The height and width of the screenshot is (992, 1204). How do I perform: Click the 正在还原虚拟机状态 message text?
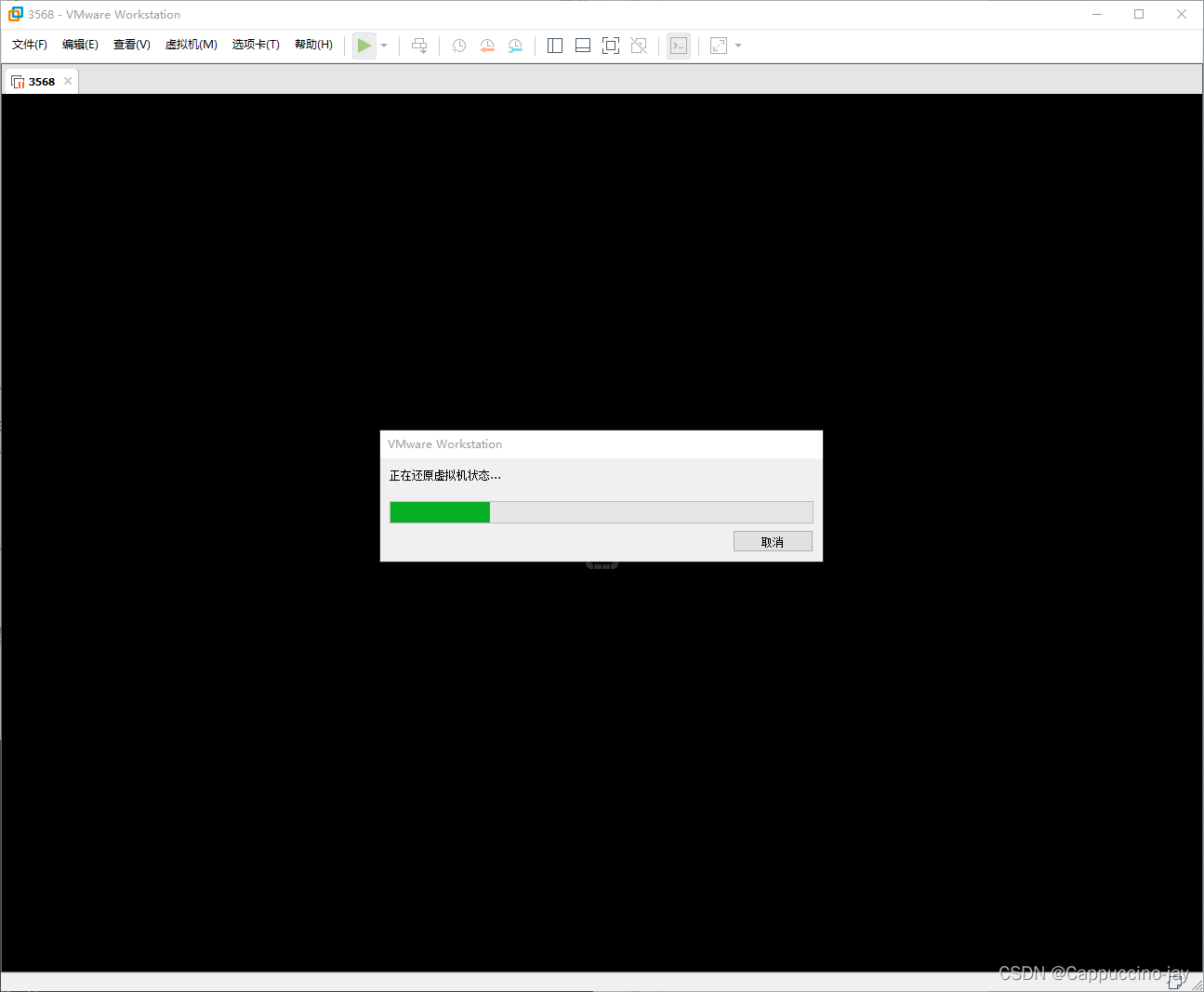[444, 475]
